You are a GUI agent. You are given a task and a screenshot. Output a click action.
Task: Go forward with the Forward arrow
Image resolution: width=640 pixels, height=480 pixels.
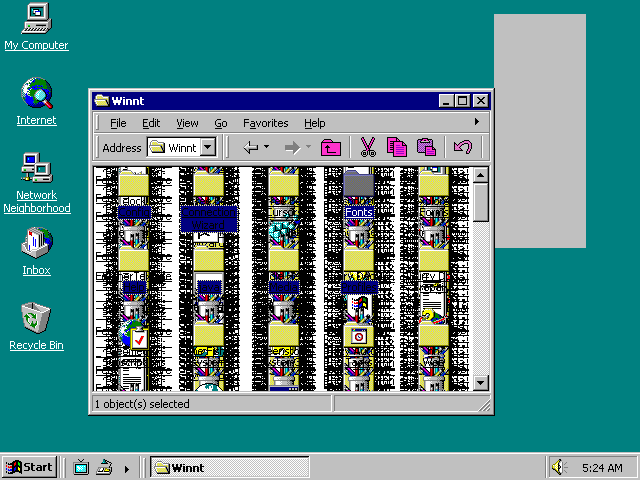[x=292, y=147]
